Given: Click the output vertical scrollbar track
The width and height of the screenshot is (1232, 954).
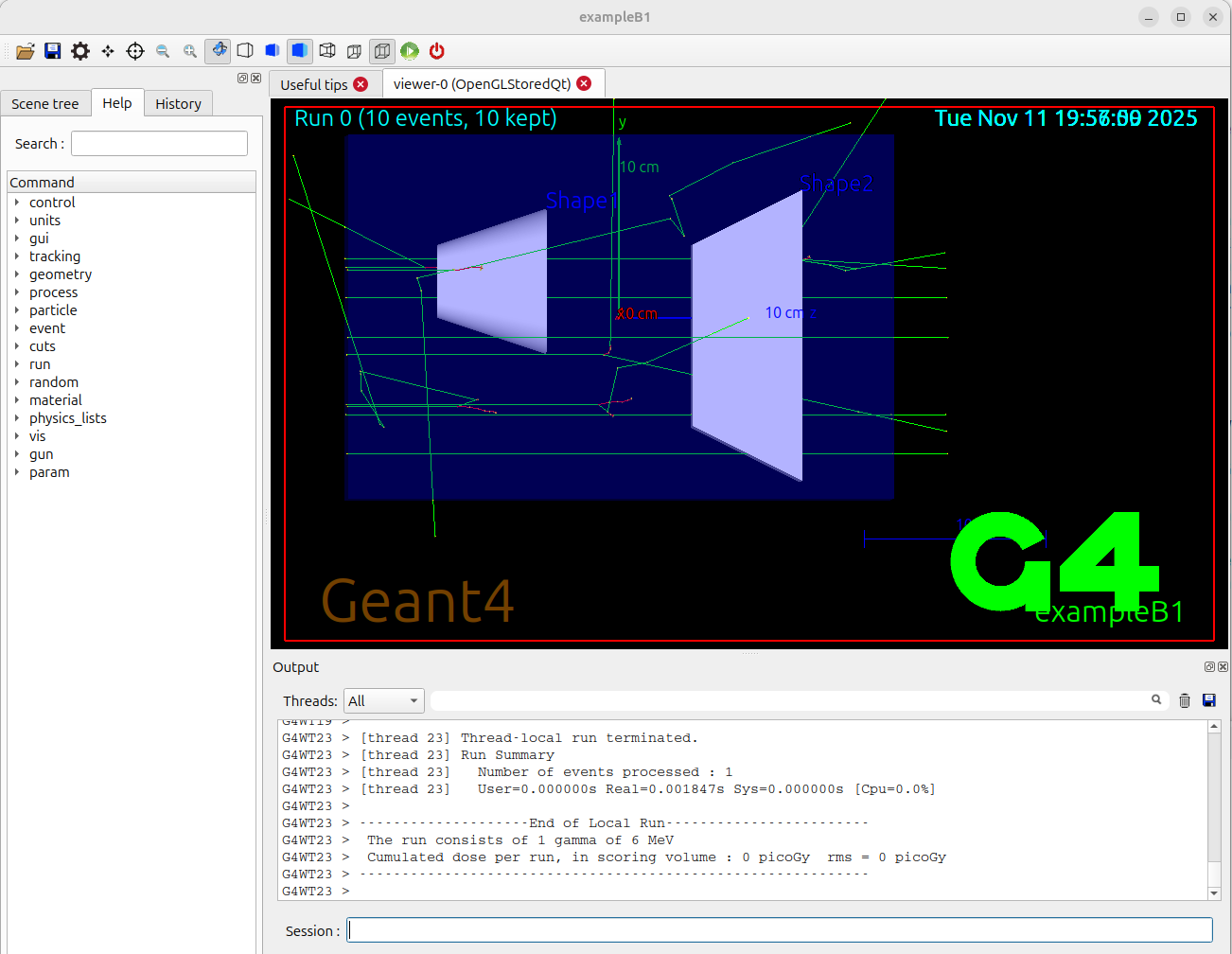Looking at the screenshot, I should [1214, 809].
